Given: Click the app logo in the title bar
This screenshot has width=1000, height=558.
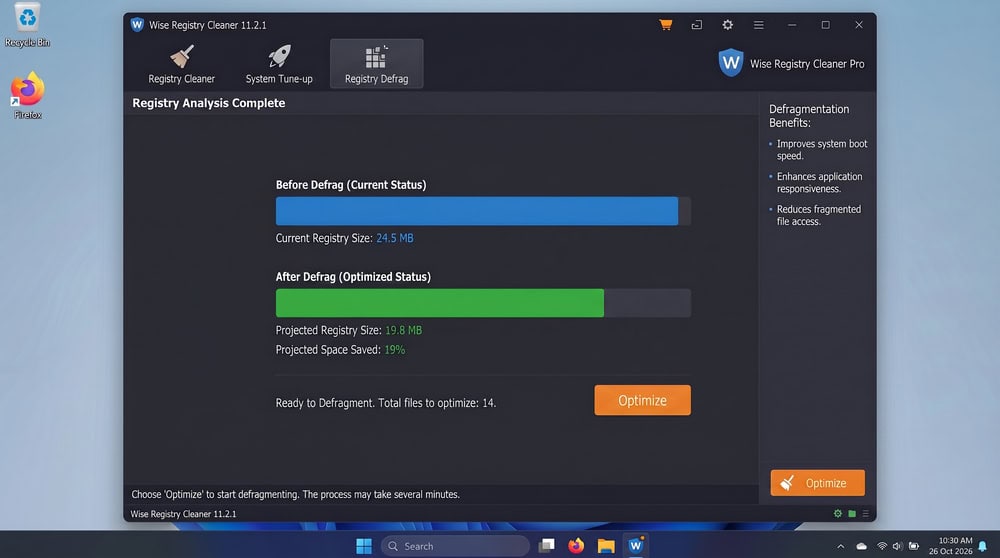Looking at the screenshot, I should point(137,25).
